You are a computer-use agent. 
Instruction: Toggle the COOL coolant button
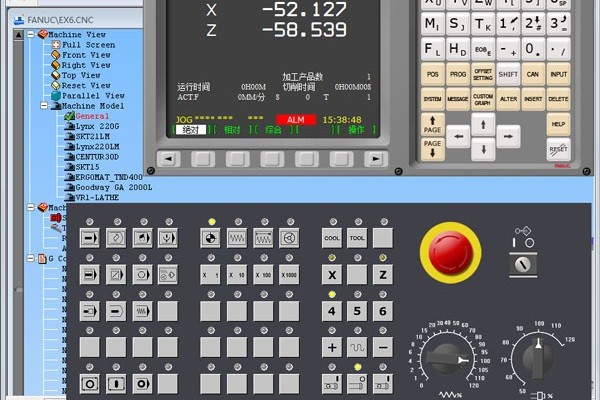[332, 238]
